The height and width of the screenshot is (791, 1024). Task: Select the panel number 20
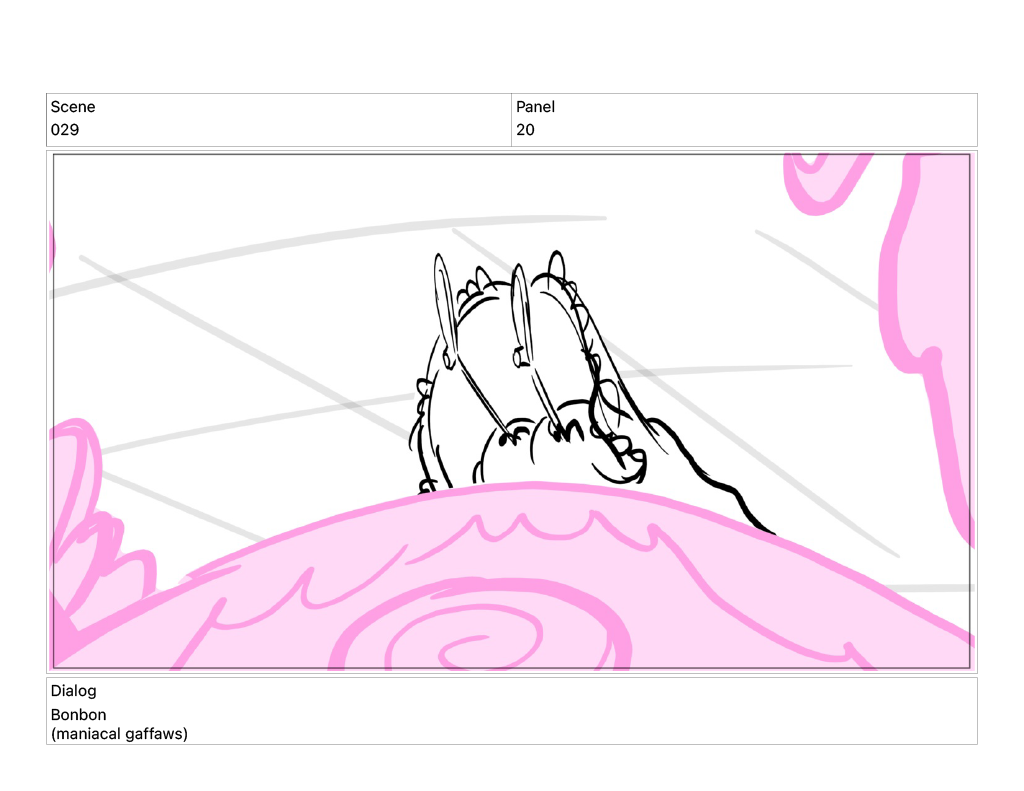point(525,130)
